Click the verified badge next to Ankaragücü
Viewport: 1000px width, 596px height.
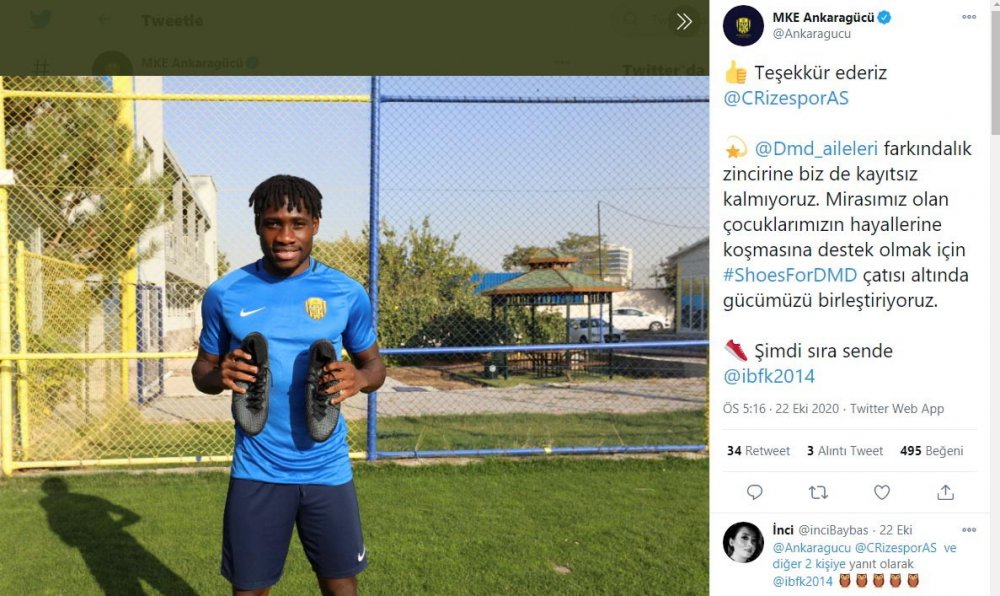click(x=885, y=17)
